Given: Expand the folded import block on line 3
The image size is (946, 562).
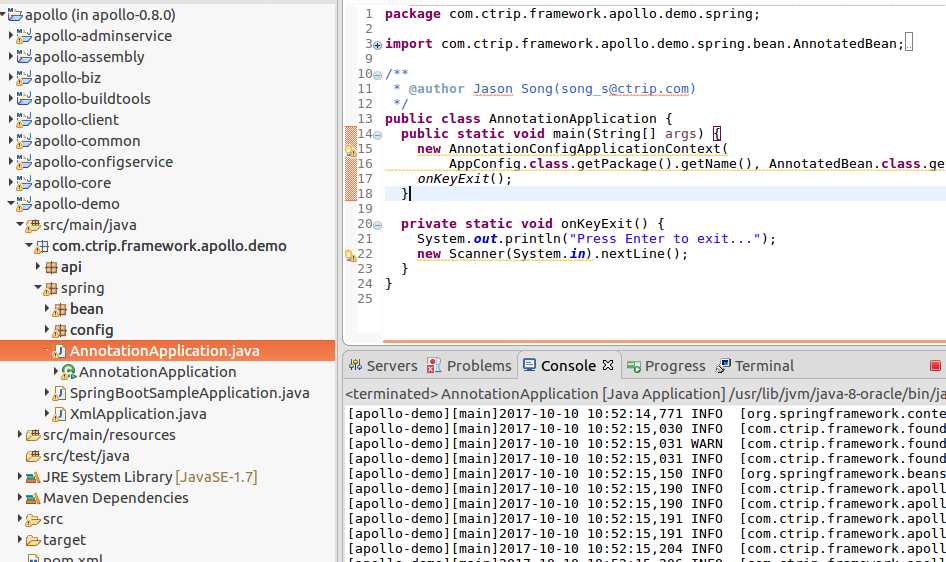Looking at the screenshot, I should pos(378,45).
